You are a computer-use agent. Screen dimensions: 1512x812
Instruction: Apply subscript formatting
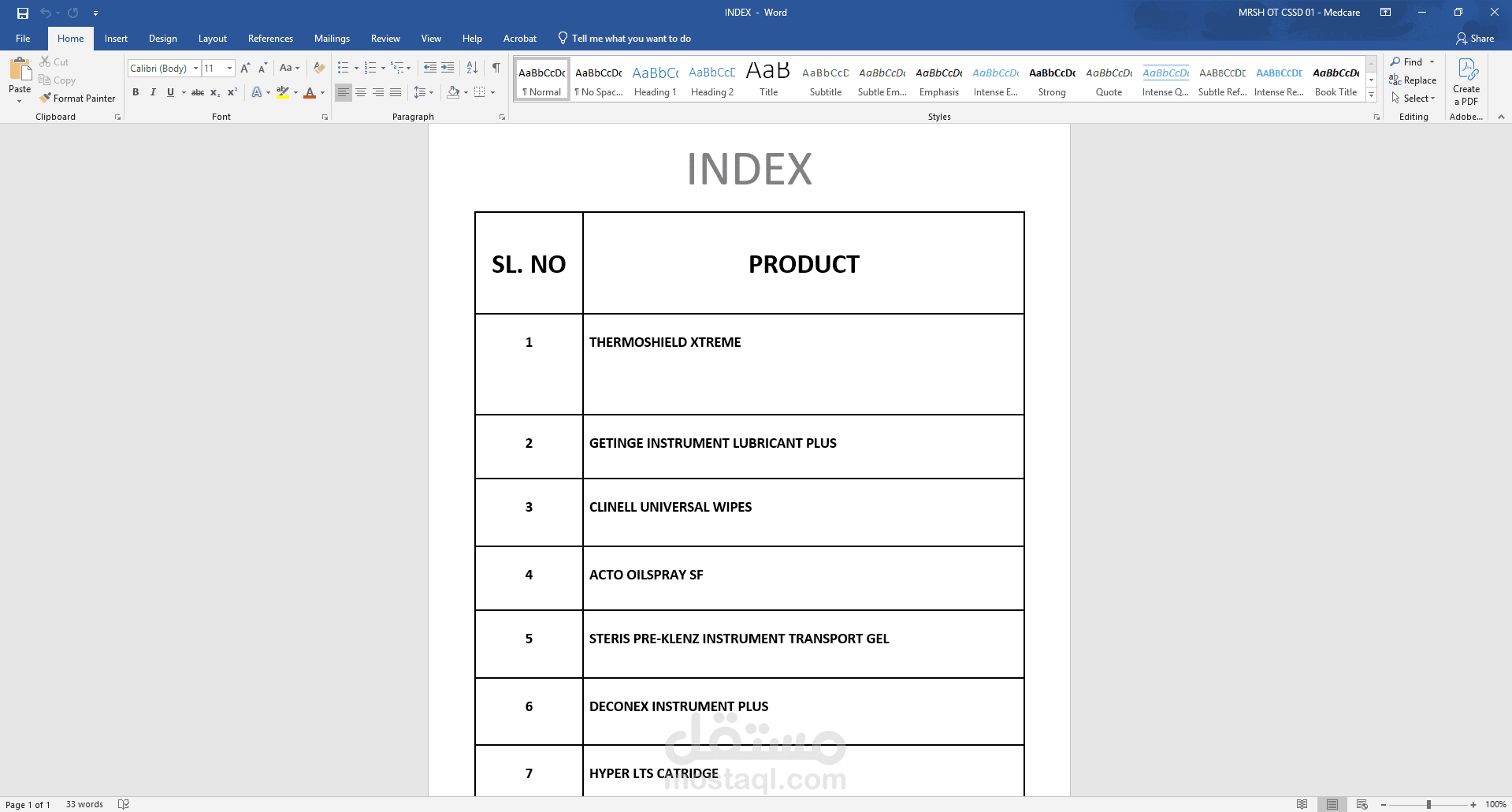click(214, 92)
